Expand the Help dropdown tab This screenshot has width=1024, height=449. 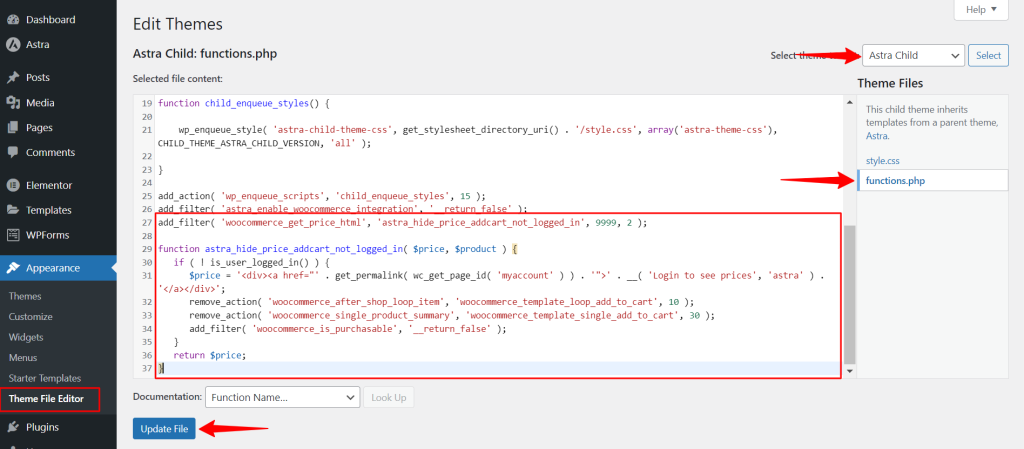click(981, 10)
